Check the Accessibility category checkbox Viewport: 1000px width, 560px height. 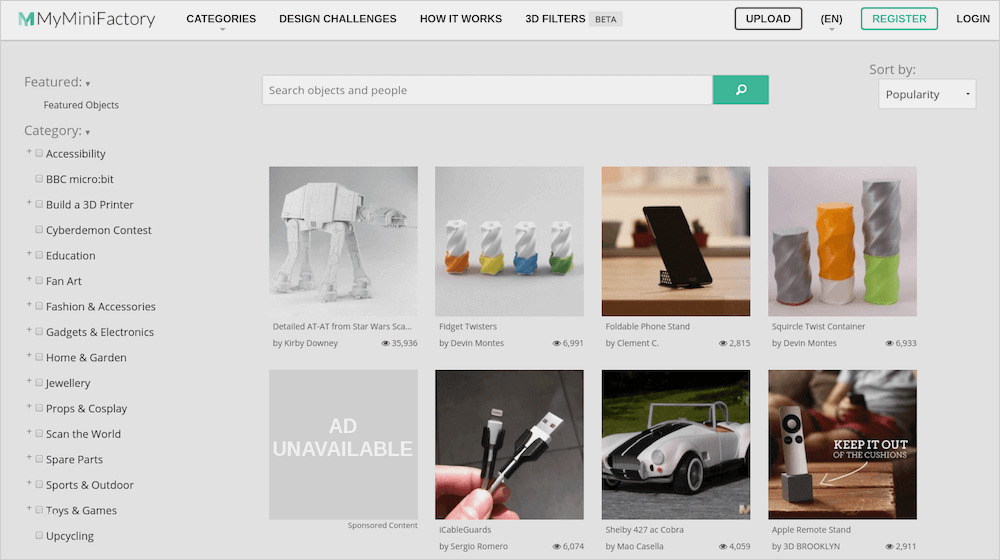(x=39, y=154)
